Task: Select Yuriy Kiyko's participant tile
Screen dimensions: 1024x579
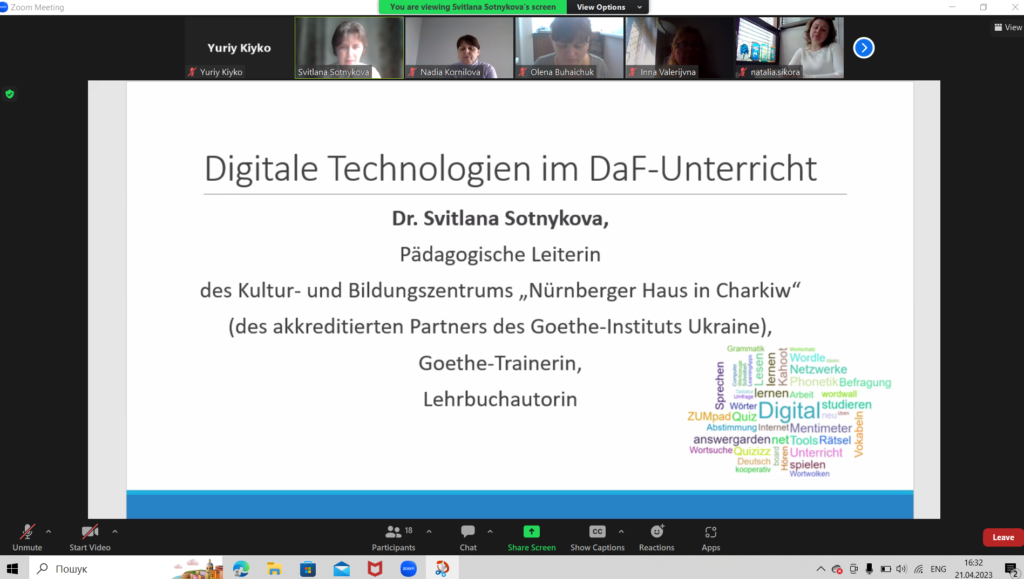Action: click(239, 48)
